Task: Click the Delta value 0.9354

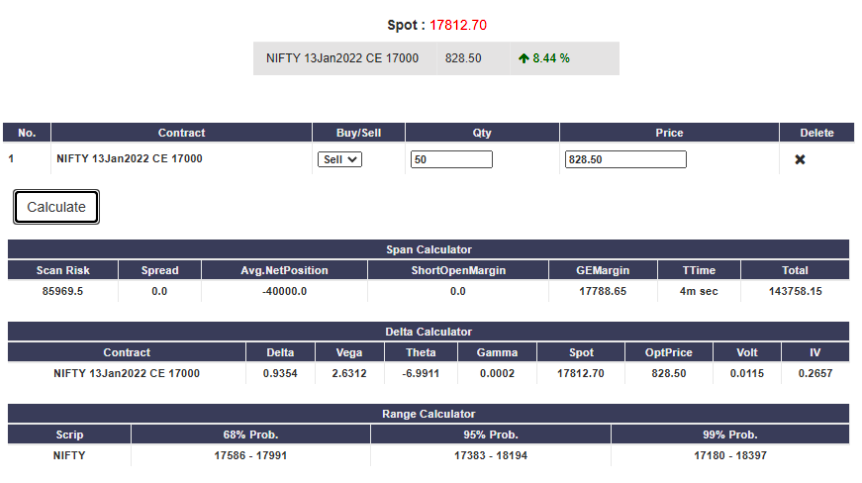Action: (x=280, y=374)
